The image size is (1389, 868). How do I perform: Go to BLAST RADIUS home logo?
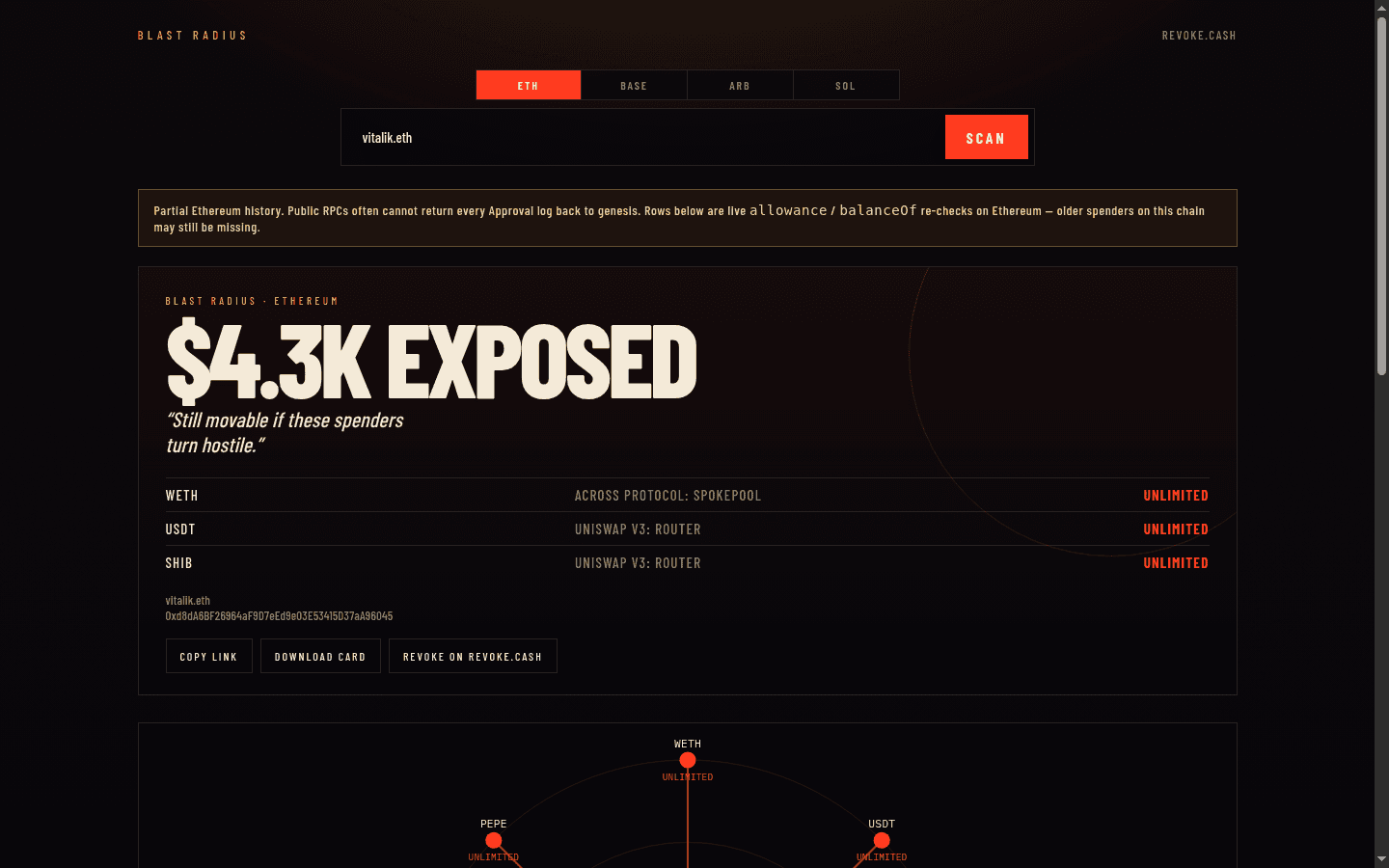[x=192, y=36]
